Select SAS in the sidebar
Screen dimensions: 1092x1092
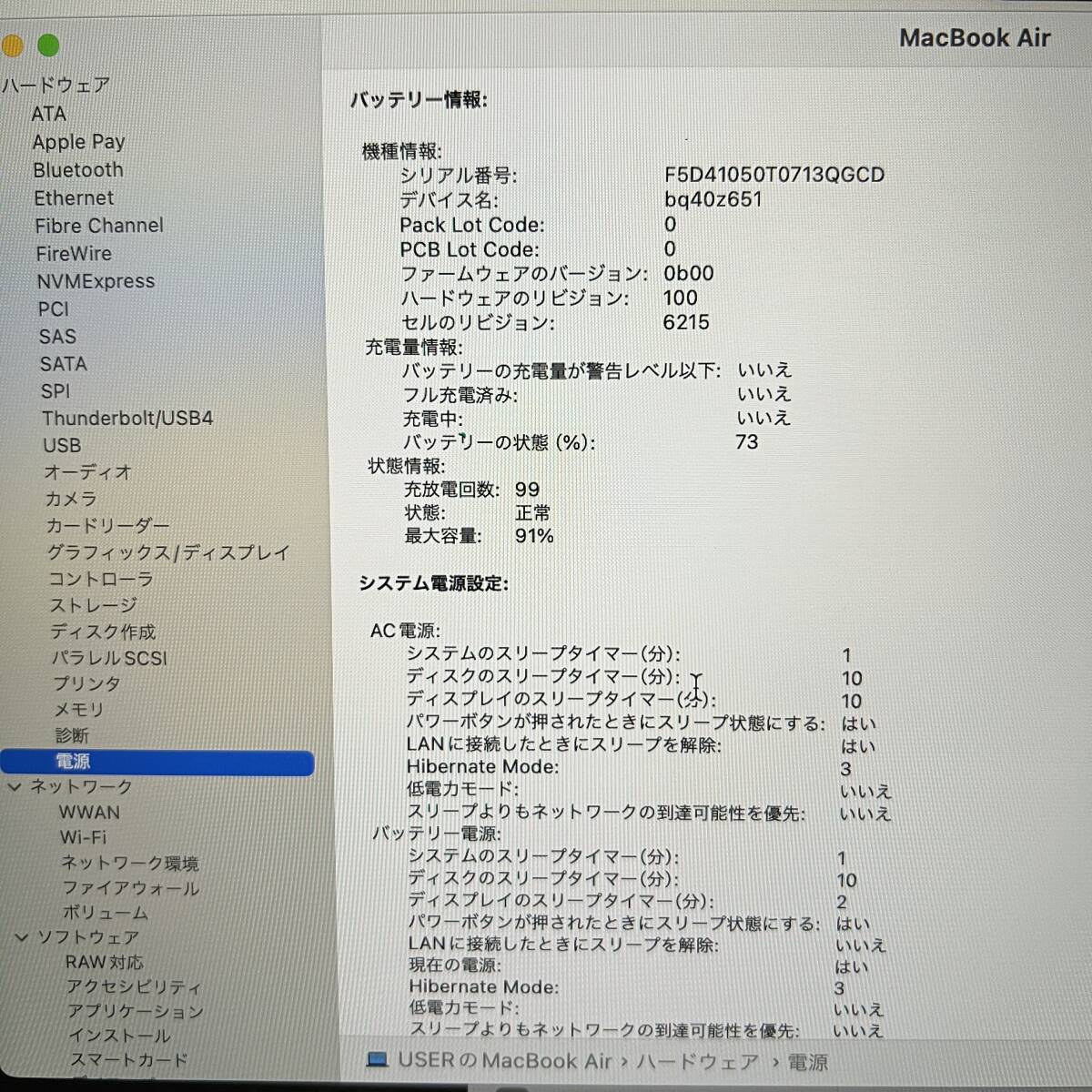click(x=57, y=337)
